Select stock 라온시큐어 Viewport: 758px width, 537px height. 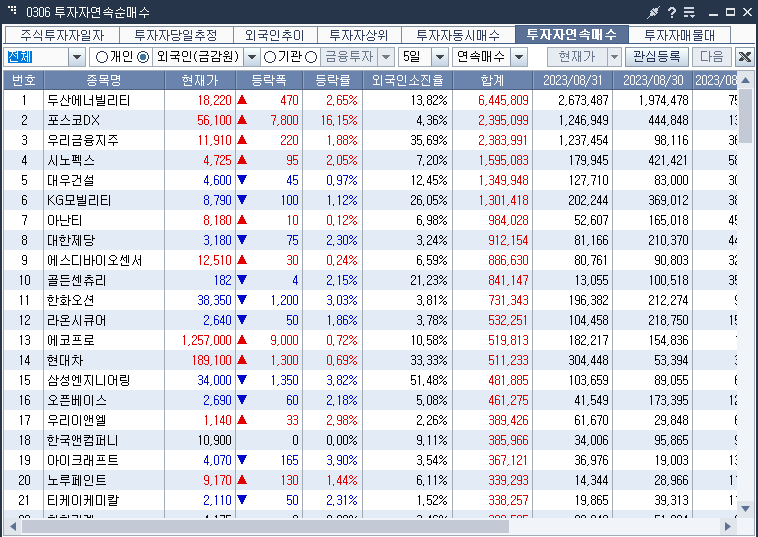76,320
